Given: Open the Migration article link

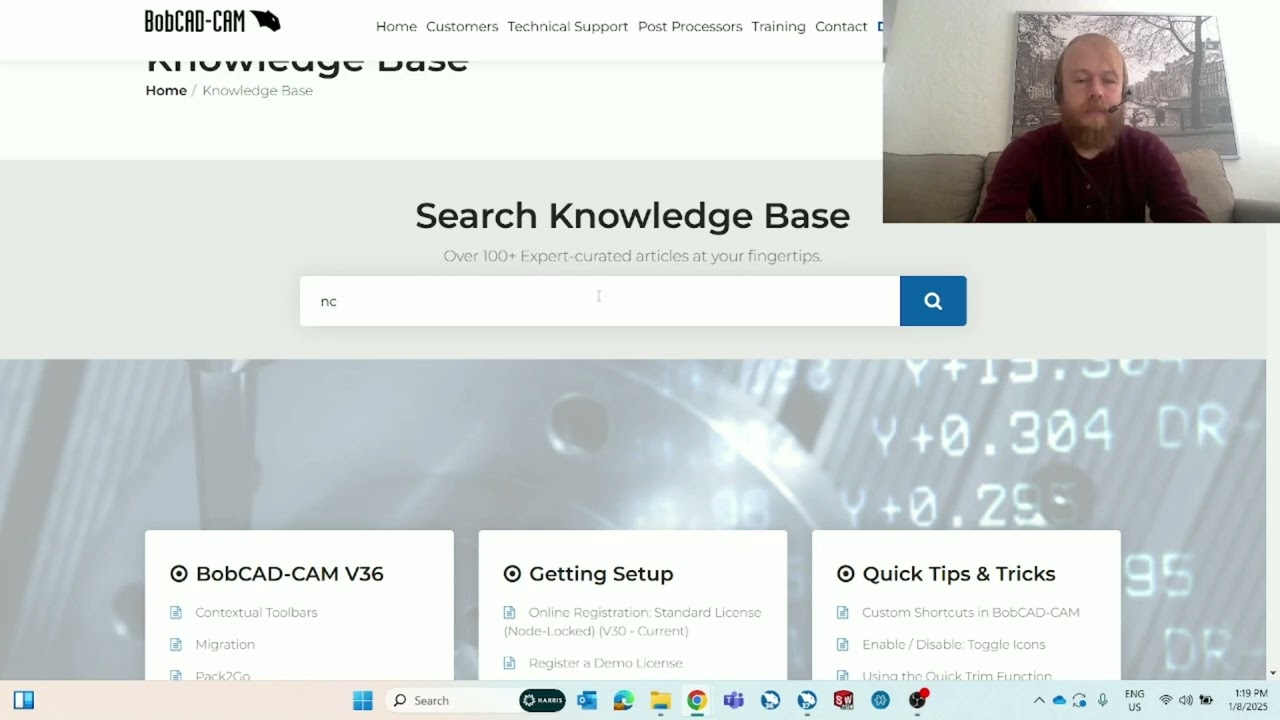Looking at the screenshot, I should tap(225, 644).
